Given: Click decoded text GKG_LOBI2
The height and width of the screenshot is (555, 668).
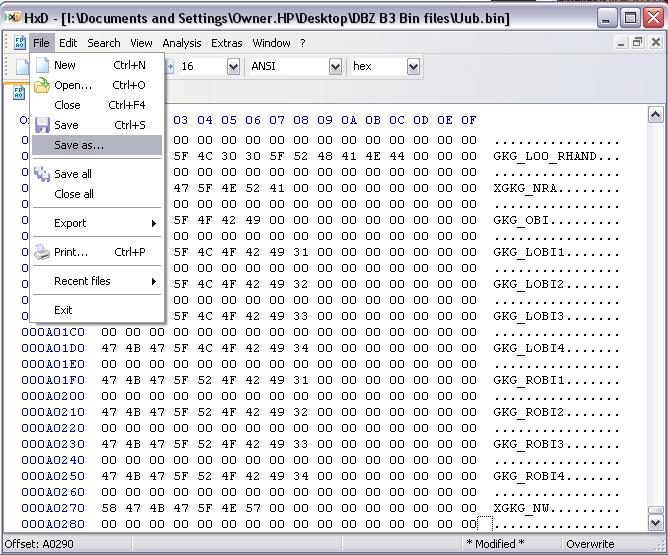Looking at the screenshot, I should click(529, 284).
